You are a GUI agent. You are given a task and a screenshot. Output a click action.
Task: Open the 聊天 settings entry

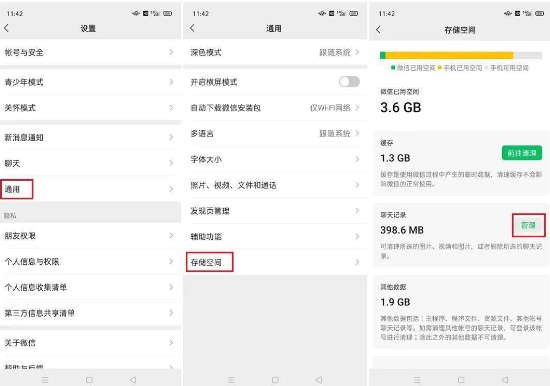[x=90, y=163]
